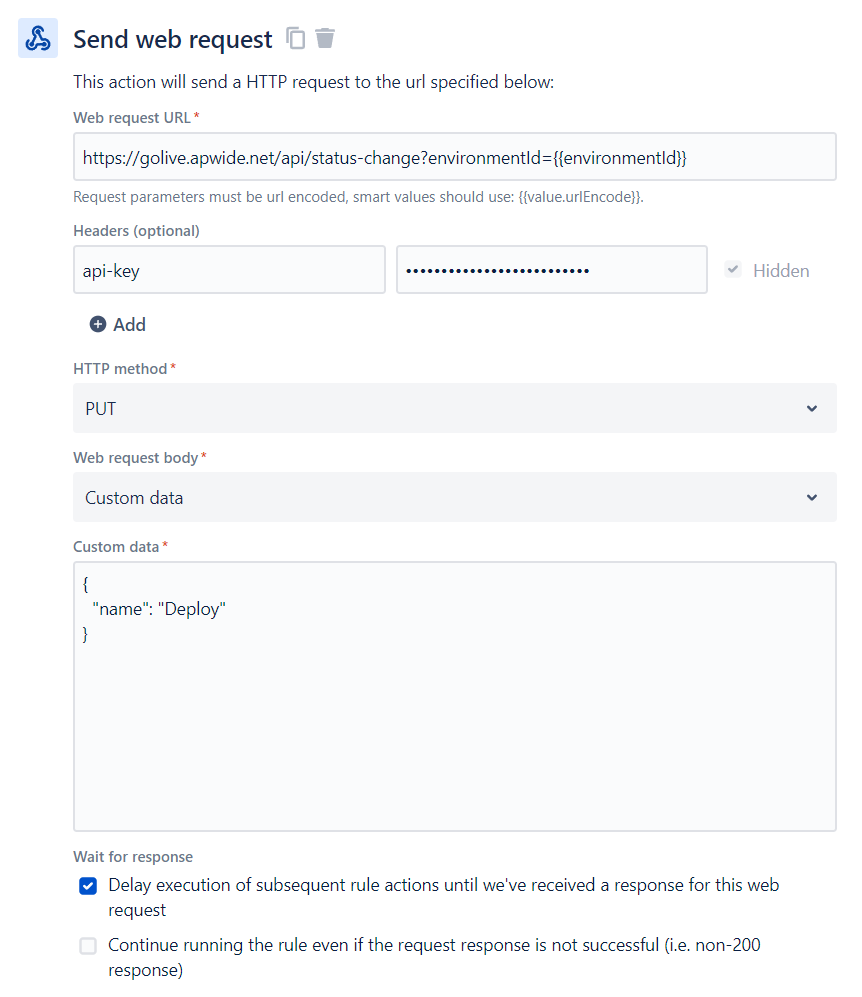This screenshot has width=862, height=997.
Task: Click the webhook icon beside the title
Action: (x=38, y=39)
